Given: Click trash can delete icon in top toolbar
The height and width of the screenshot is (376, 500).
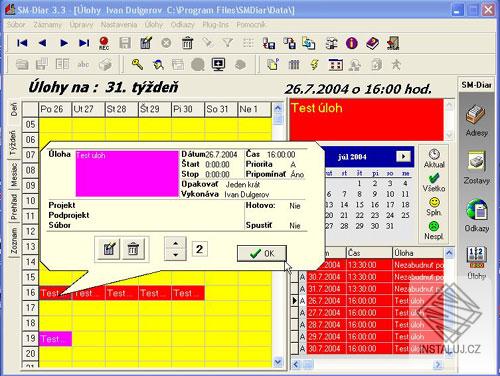Looking at the screenshot, I should pyautogui.click(x=187, y=43).
